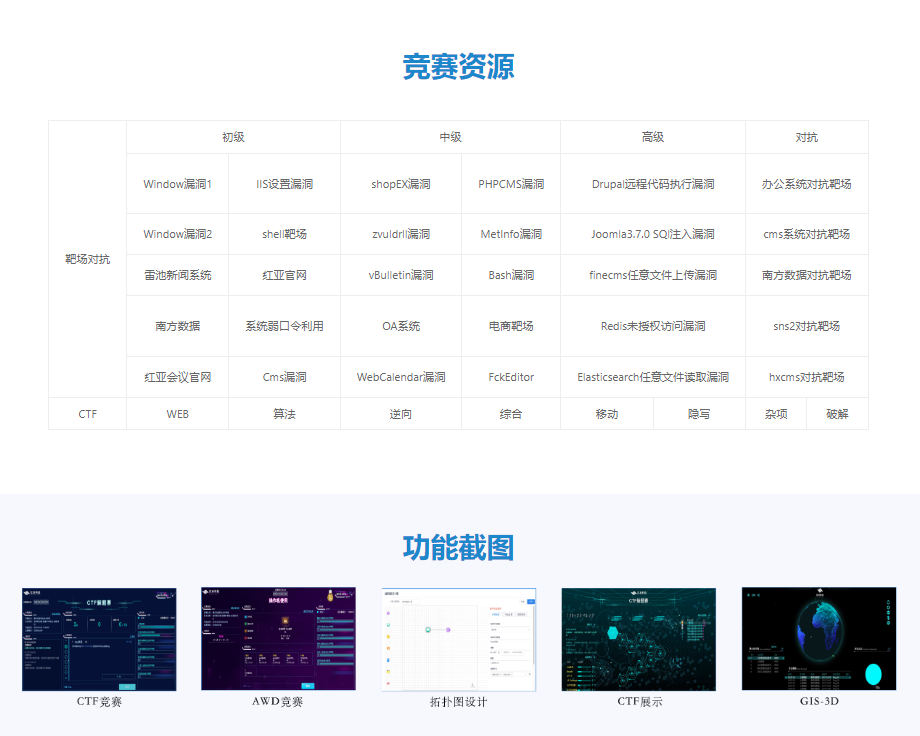The image size is (920, 736).
Task: Select Drupal远程代码执行漏洞 entry
Action: click(652, 184)
